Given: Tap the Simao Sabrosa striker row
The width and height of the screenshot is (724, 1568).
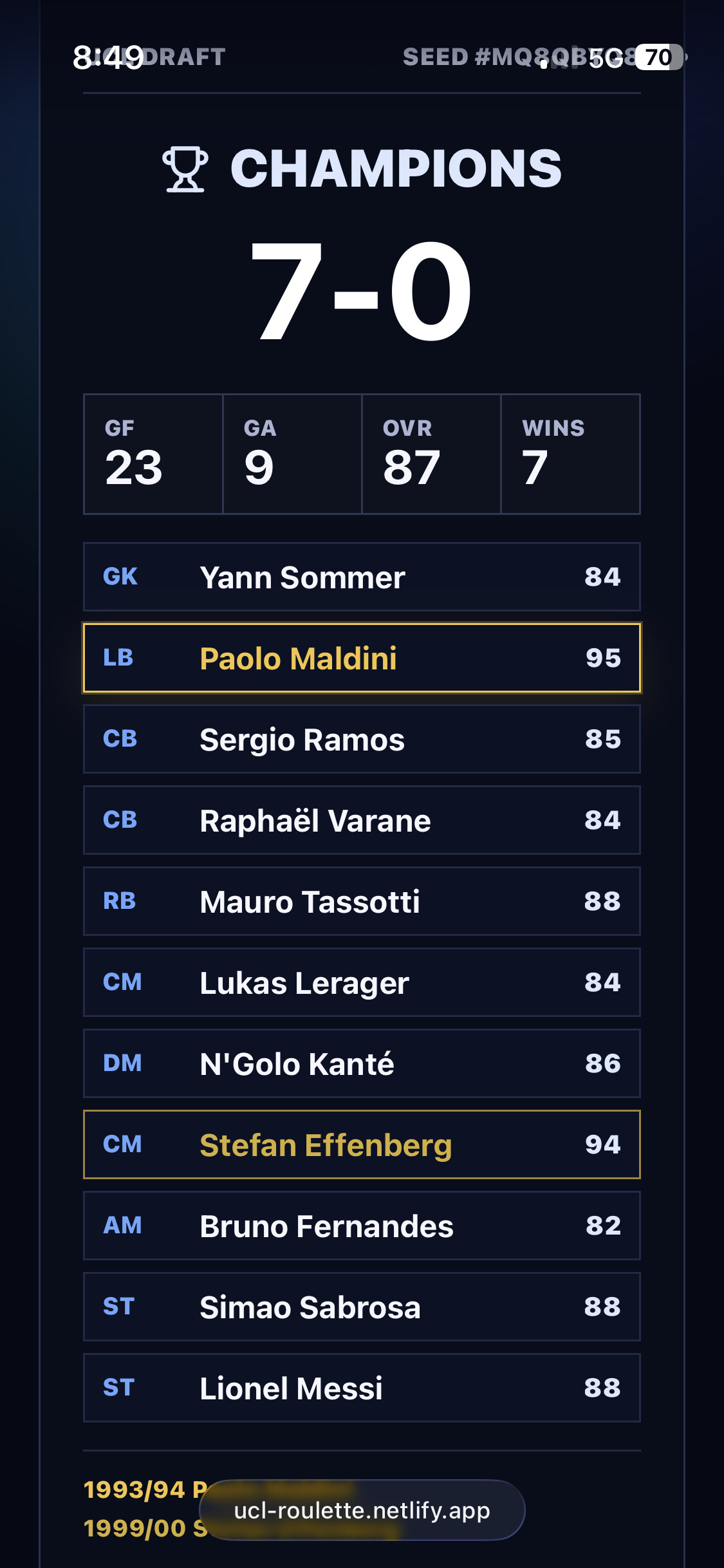Looking at the screenshot, I should (362, 1307).
